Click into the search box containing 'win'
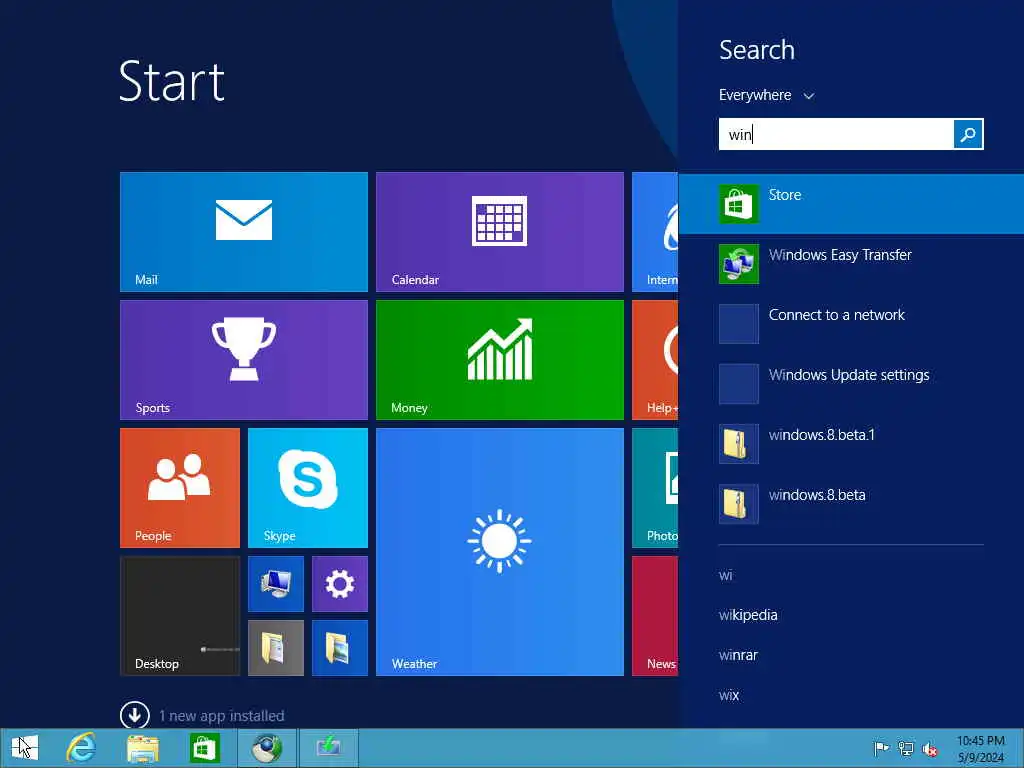Viewport: 1024px width, 768px height. (x=836, y=134)
